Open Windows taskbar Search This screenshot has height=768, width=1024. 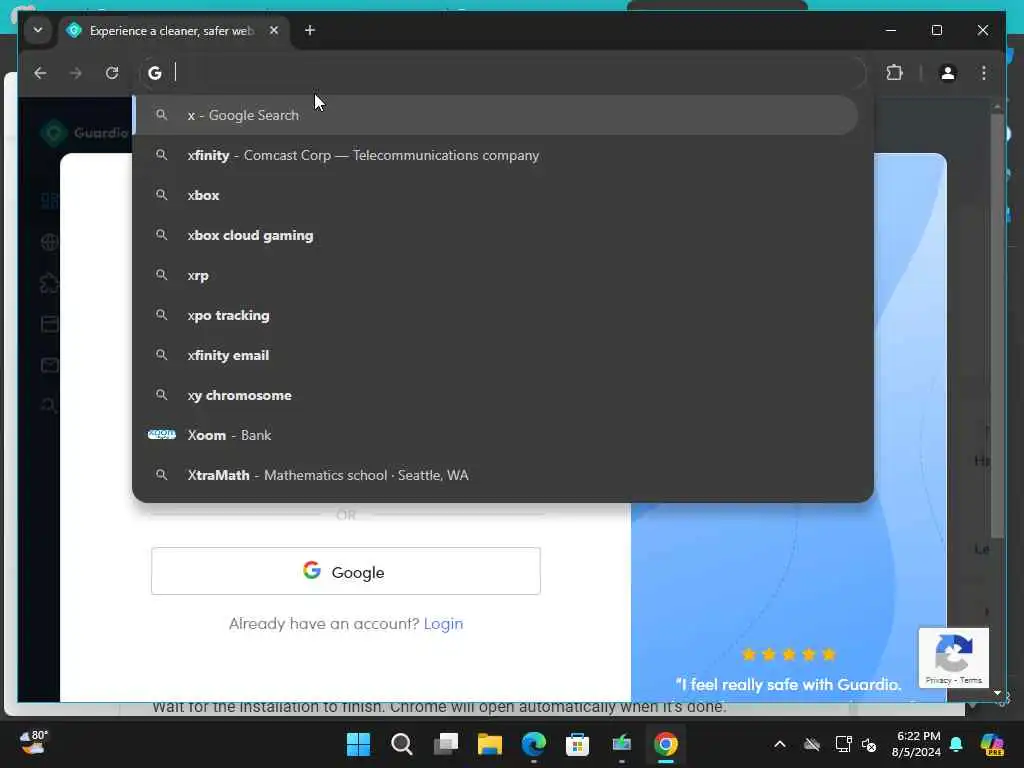click(402, 744)
